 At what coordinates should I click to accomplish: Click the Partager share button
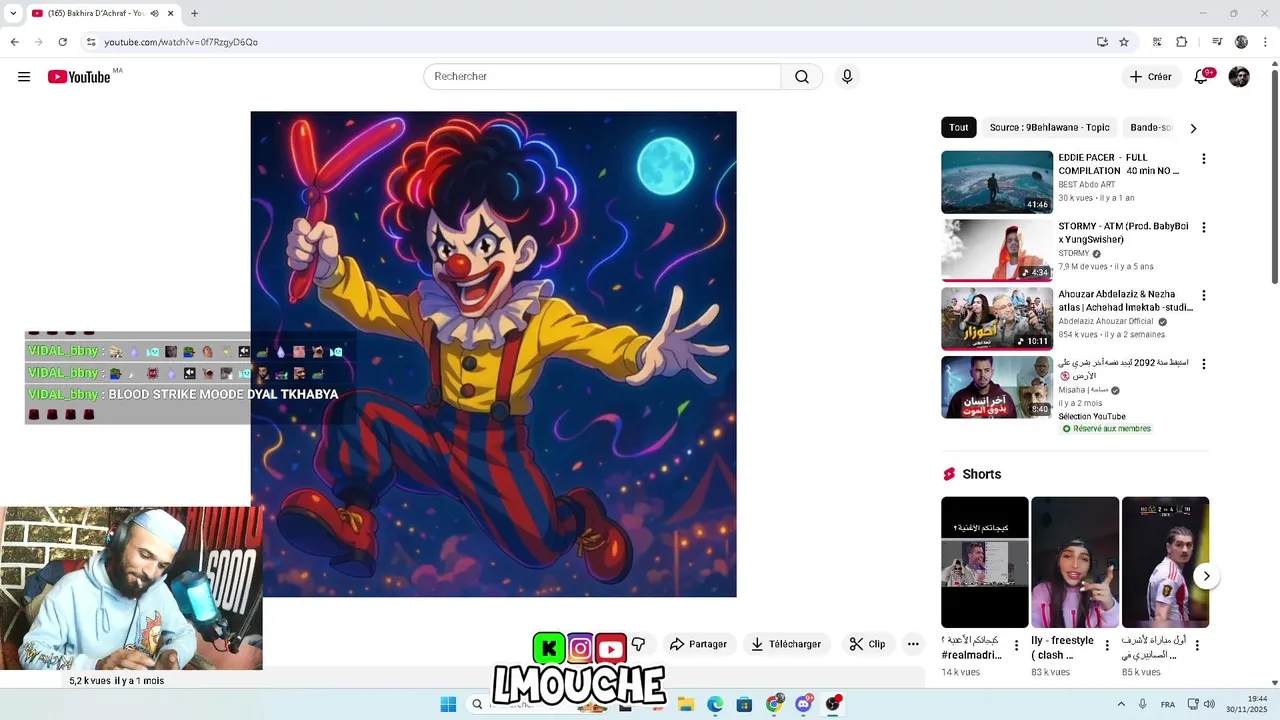tap(698, 644)
